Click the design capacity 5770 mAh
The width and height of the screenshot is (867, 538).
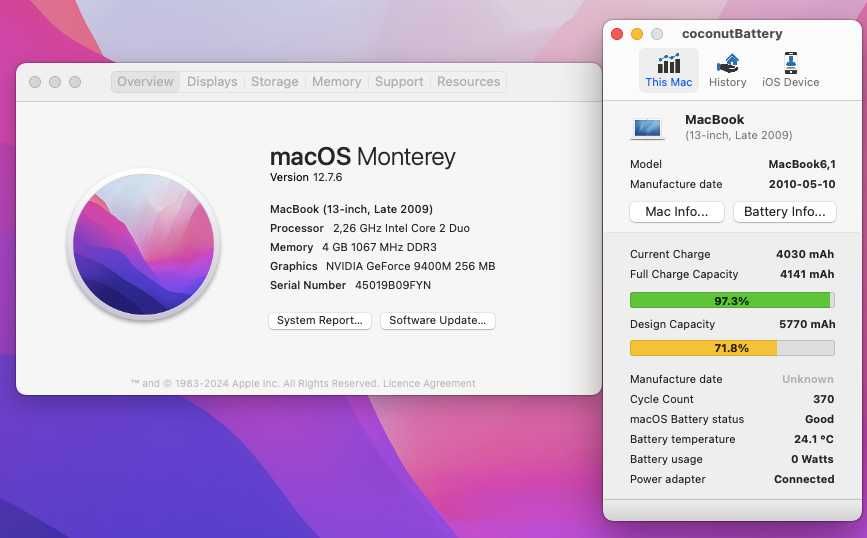[x=807, y=324]
